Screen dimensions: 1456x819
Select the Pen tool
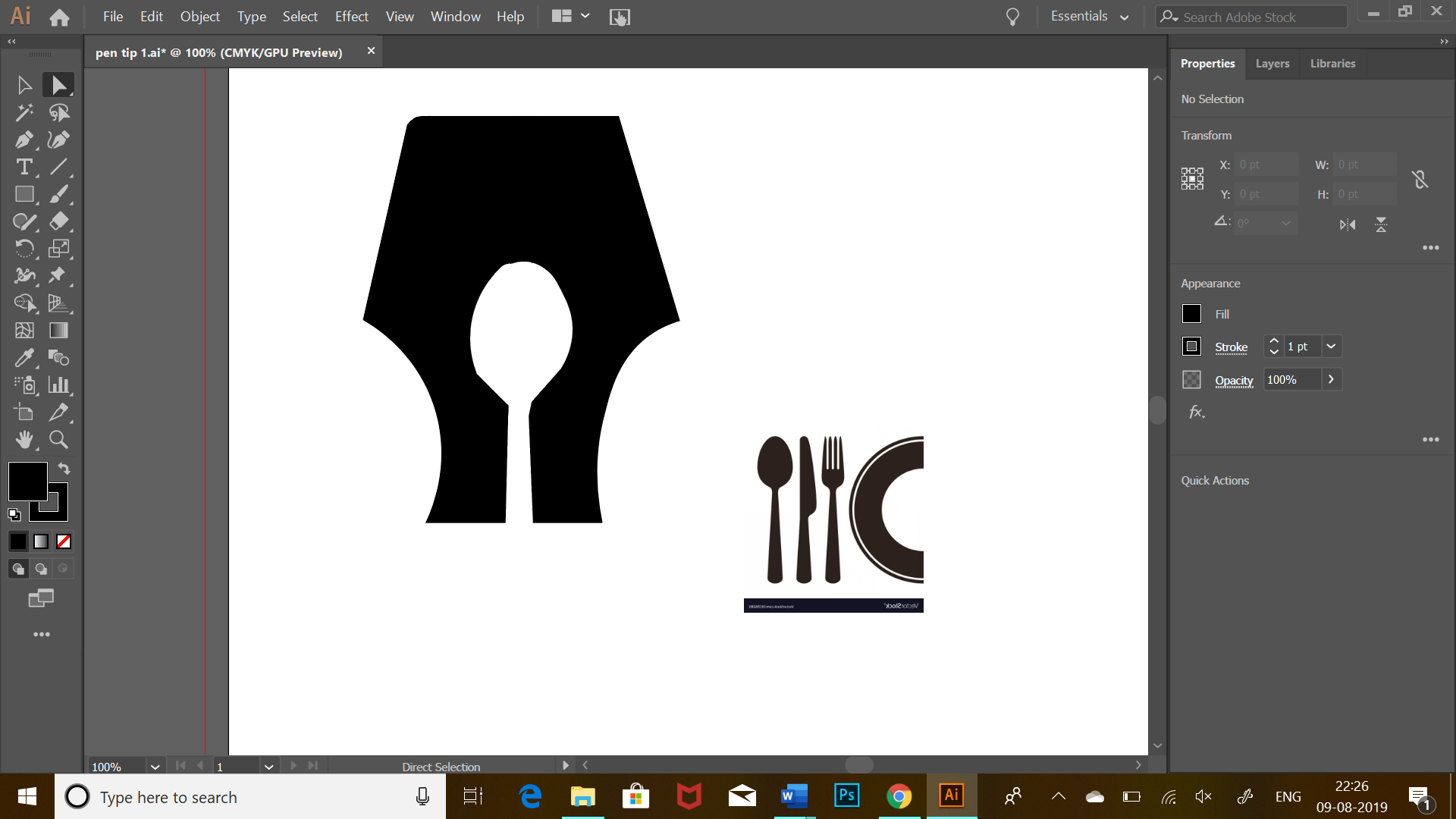24,140
